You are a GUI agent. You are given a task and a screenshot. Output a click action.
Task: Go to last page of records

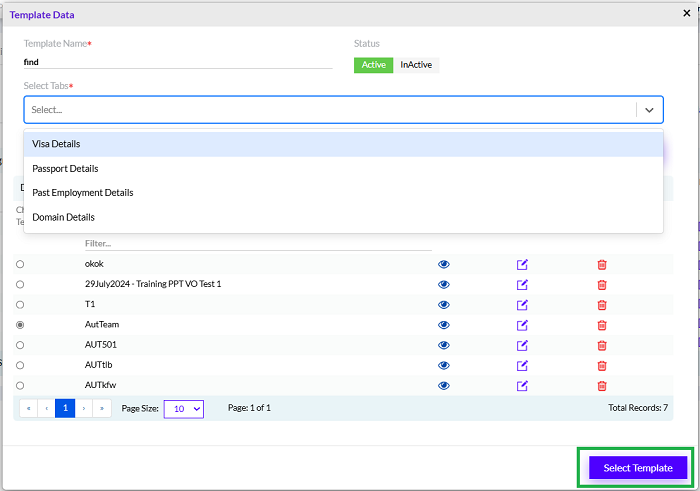pos(102,408)
